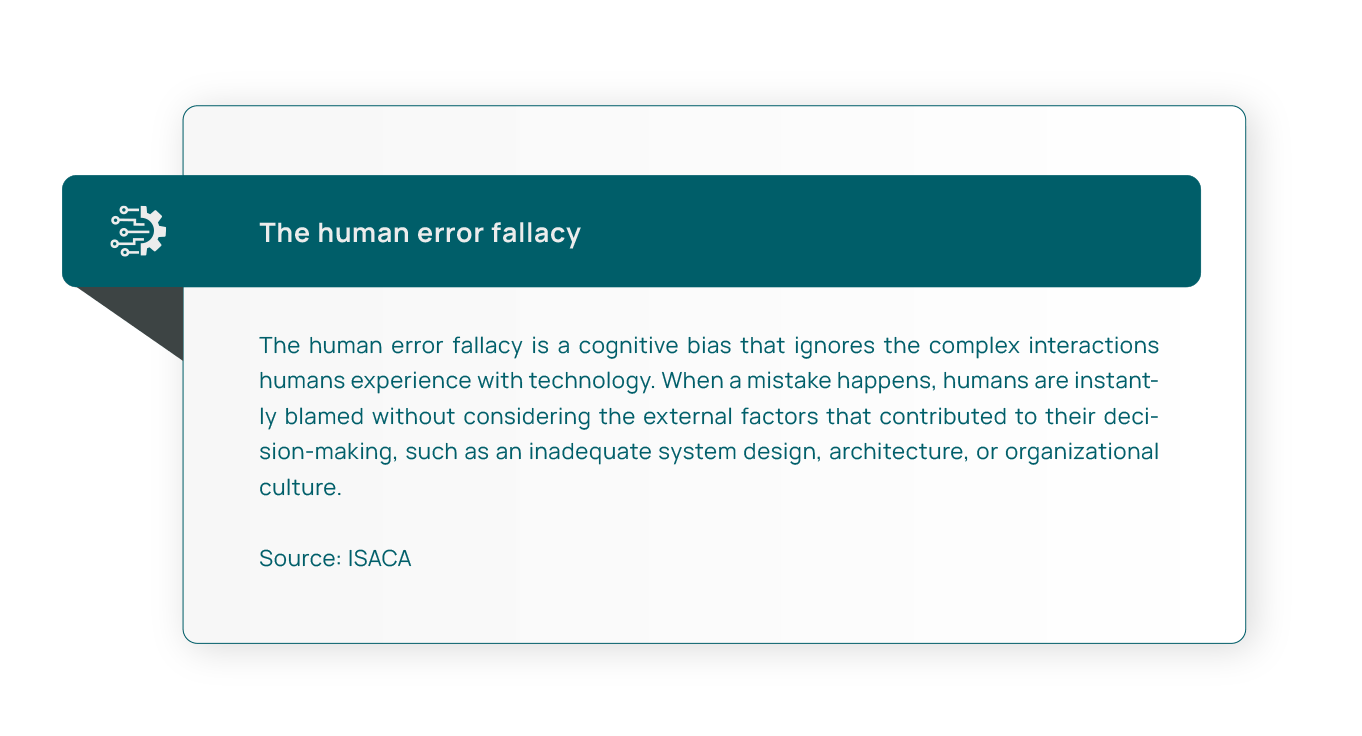1362x736 pixels.
Task: Click the word "ISACA" in the source line
Action: coord(380,558)
